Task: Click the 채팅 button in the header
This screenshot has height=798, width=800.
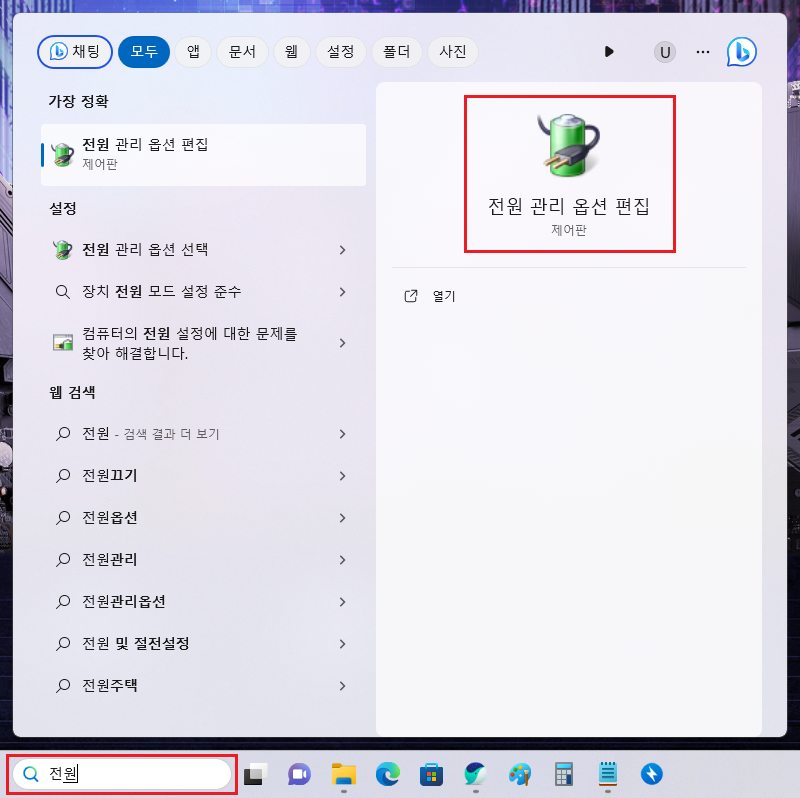Action: (x=74, y=52)
